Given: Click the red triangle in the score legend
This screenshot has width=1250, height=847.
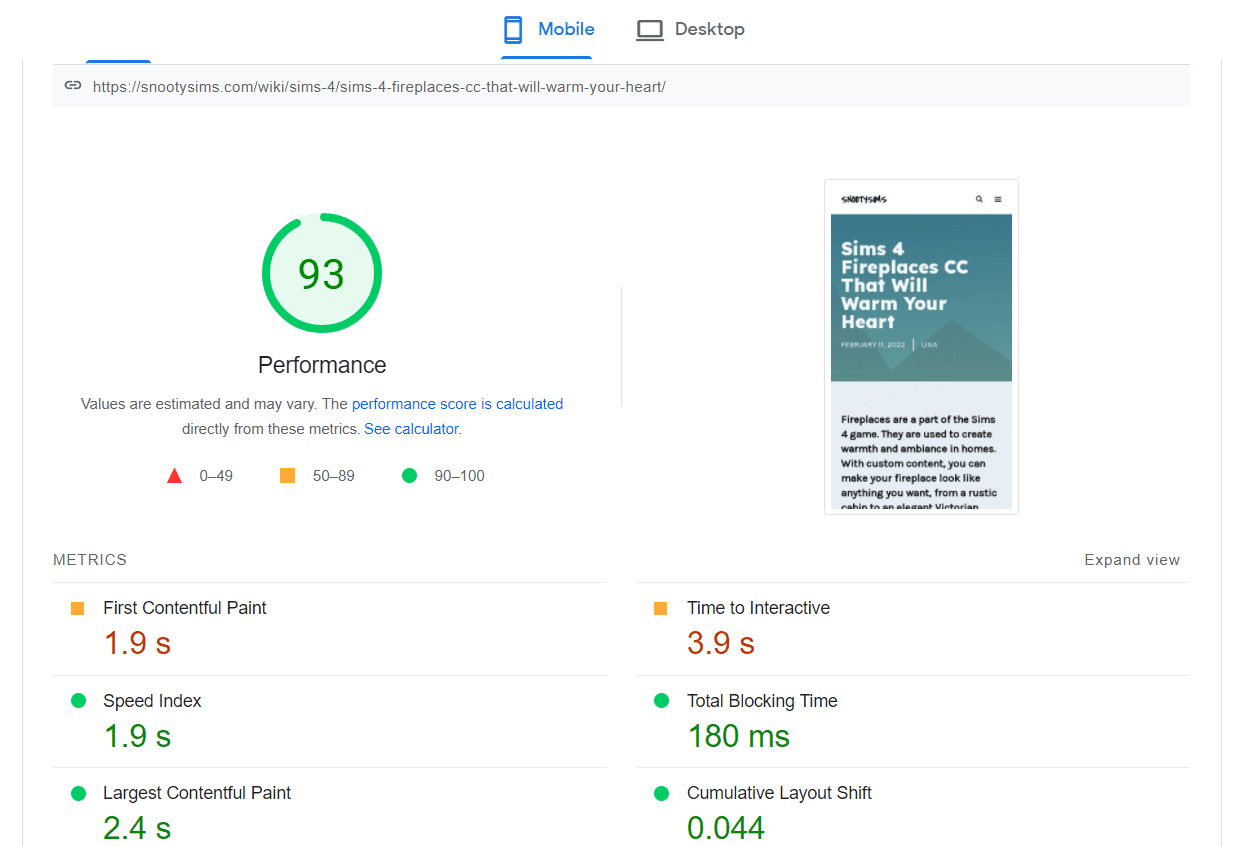Looking at the screenshot, I should click(x=174, y=474).
